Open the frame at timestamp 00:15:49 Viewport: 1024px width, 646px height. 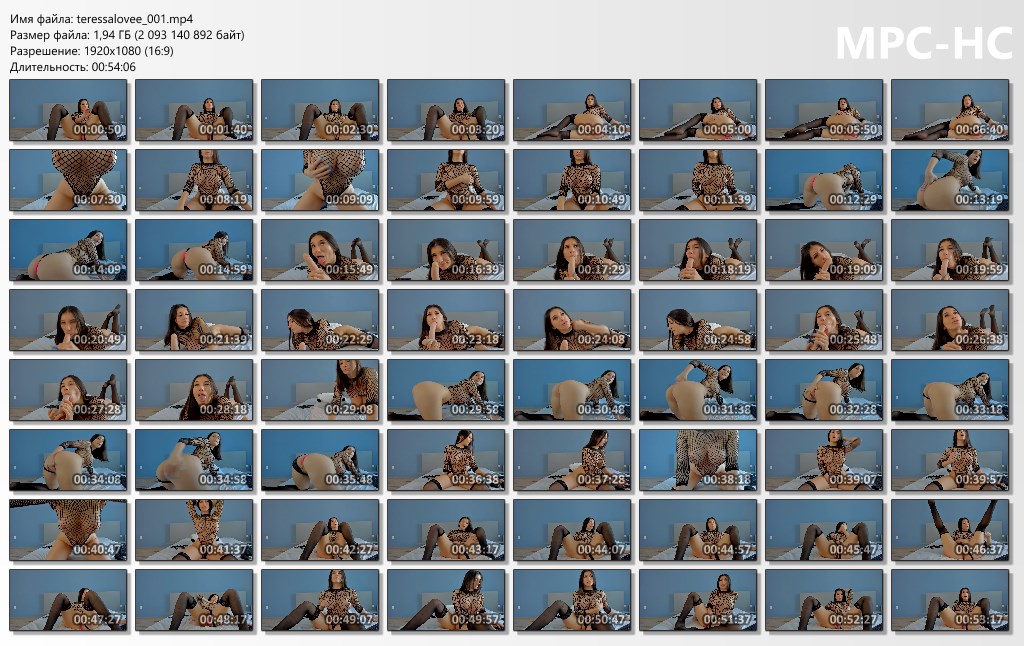[x=320, y=250]
